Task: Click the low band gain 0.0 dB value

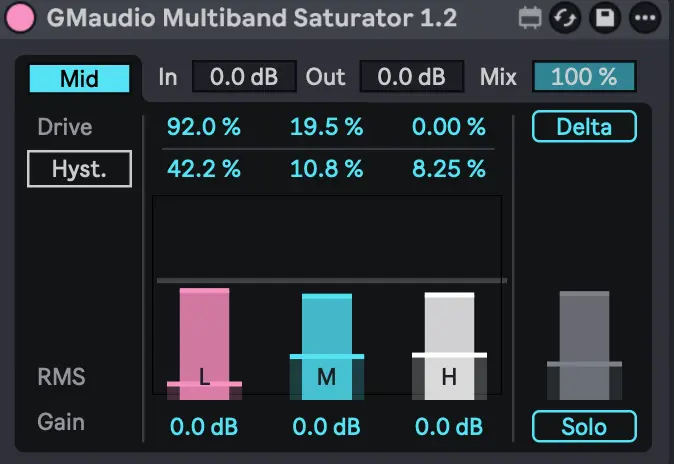Action: pyautogui.click(x=204, y=427)
